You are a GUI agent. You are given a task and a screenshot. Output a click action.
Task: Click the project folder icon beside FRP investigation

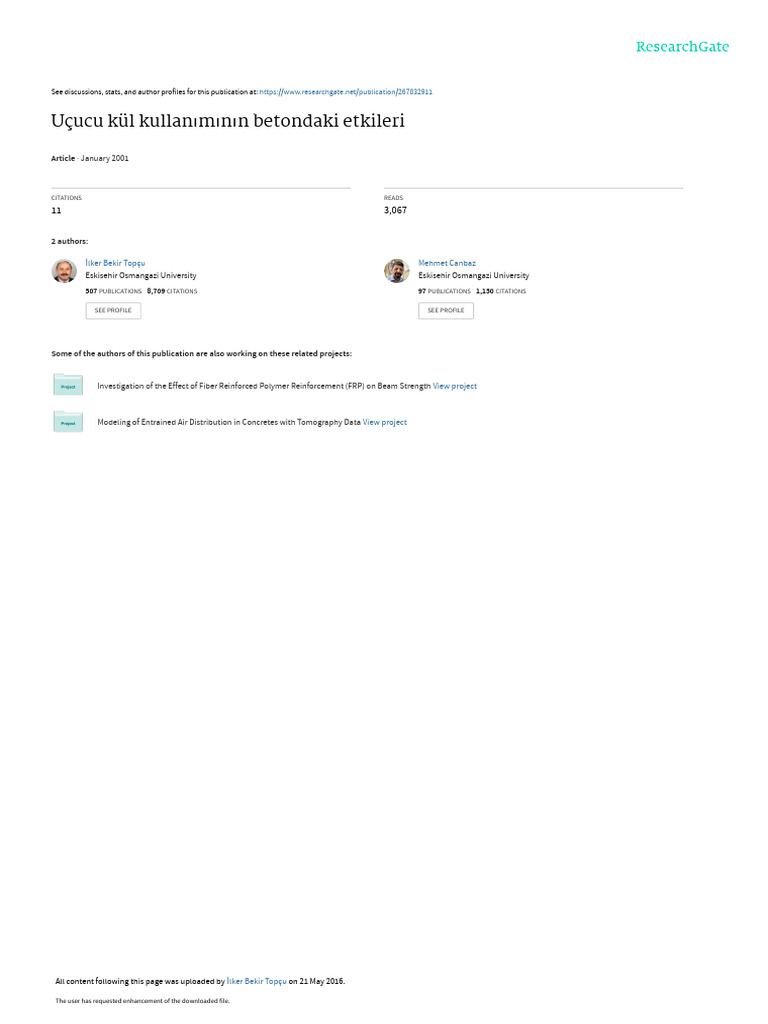(68, 385)
